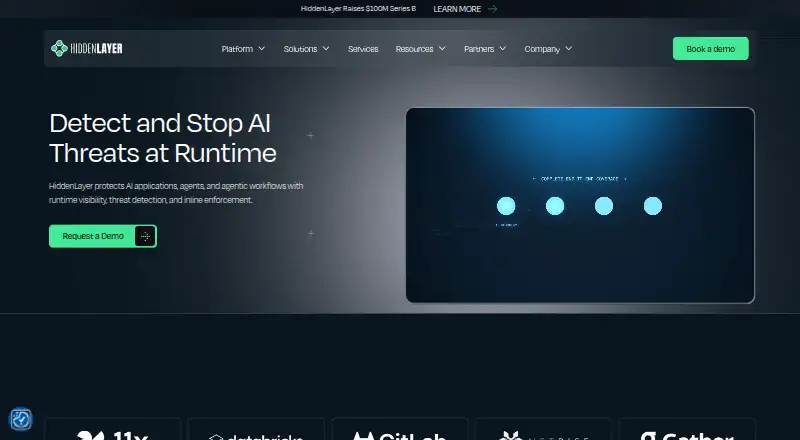The width and height of the screenshot is (800, 440).
Task: Open the accessibility widget icon
Action: [21, 420]
